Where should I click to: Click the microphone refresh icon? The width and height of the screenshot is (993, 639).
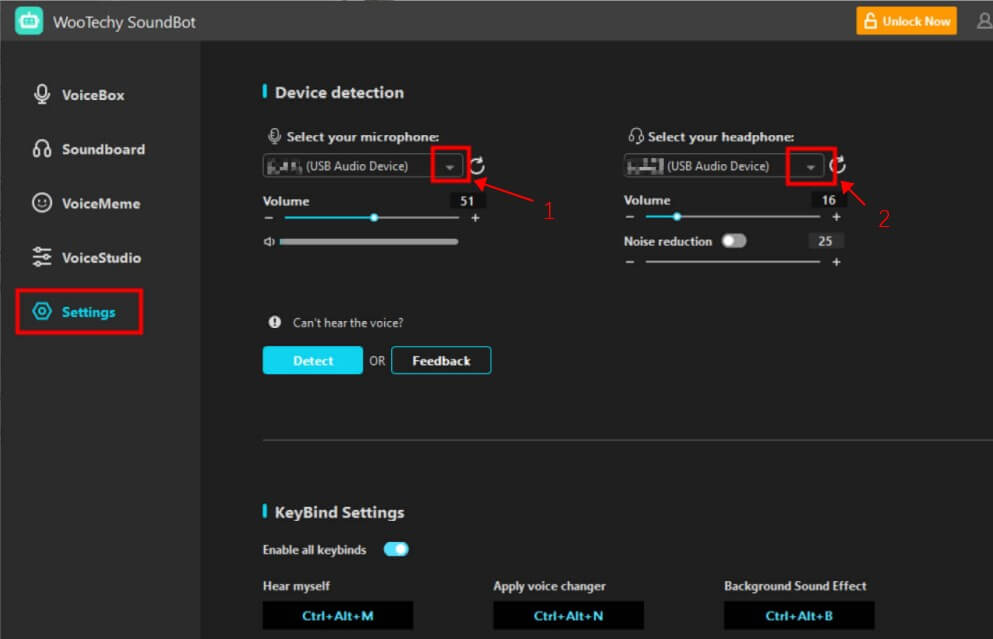tap(477, 166)
